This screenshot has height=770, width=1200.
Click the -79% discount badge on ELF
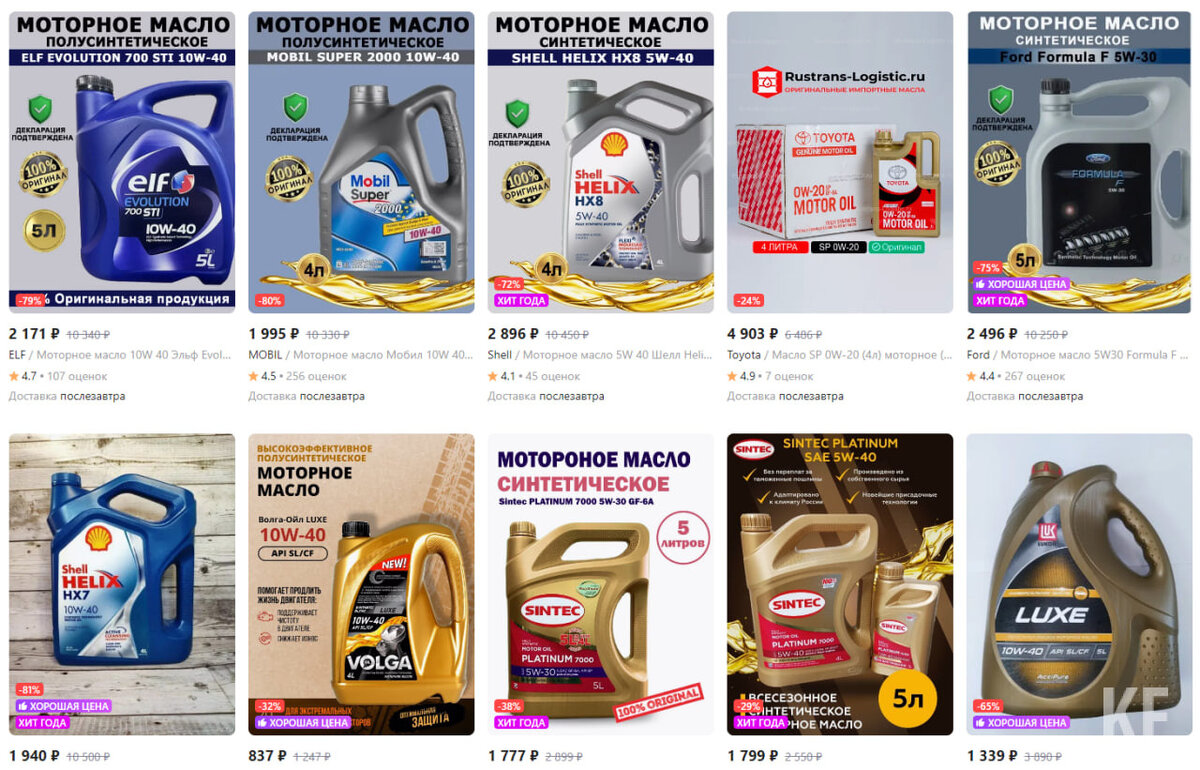(x=30, y=300)
